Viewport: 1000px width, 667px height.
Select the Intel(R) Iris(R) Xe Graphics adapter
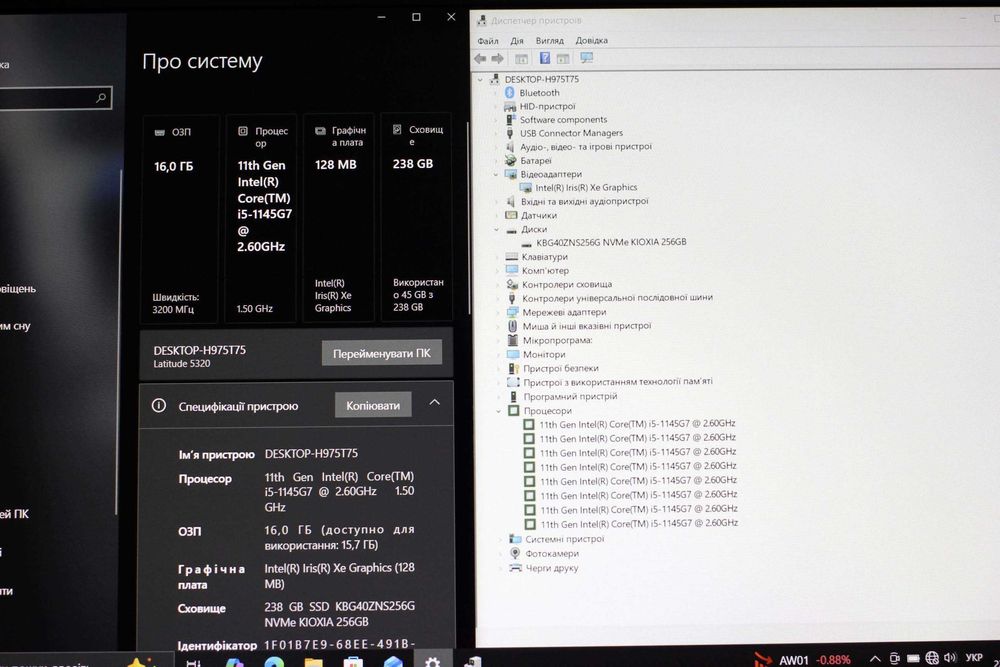pos(586,187)
